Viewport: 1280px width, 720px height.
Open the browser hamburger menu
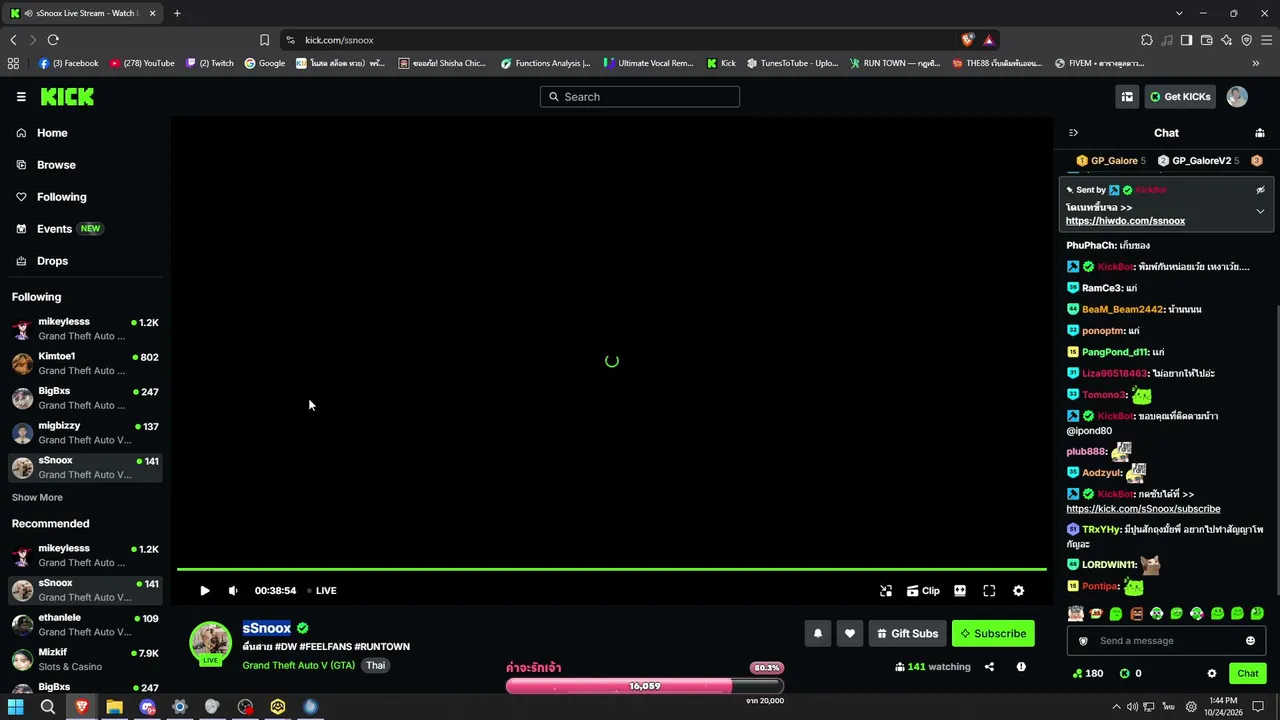[1266, 40]
